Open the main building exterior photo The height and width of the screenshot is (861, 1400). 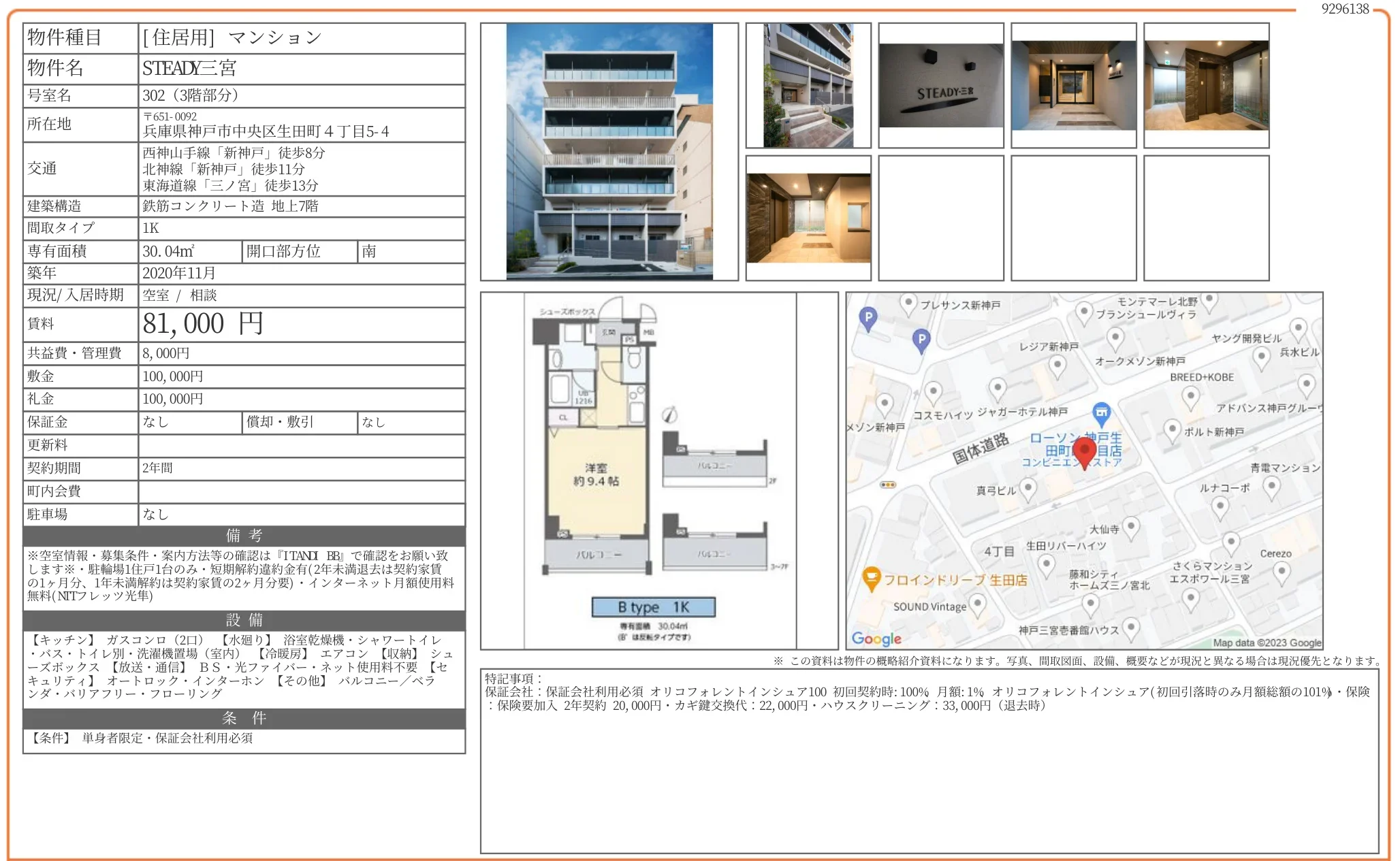609,151
